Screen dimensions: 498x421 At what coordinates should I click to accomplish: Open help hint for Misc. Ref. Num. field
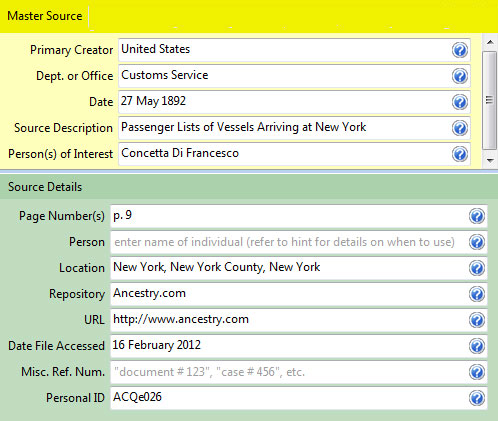coord(477,372)
